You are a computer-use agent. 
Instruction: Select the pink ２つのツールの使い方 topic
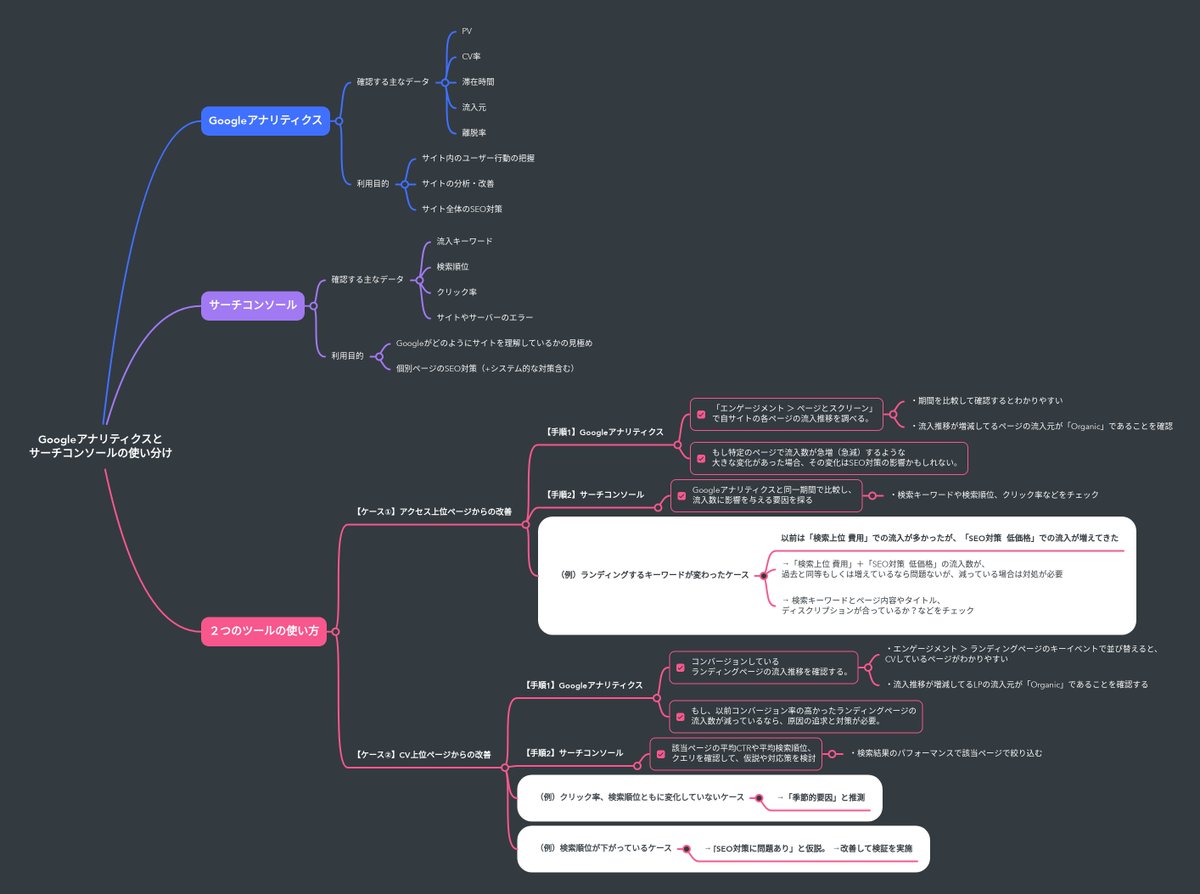264,632
